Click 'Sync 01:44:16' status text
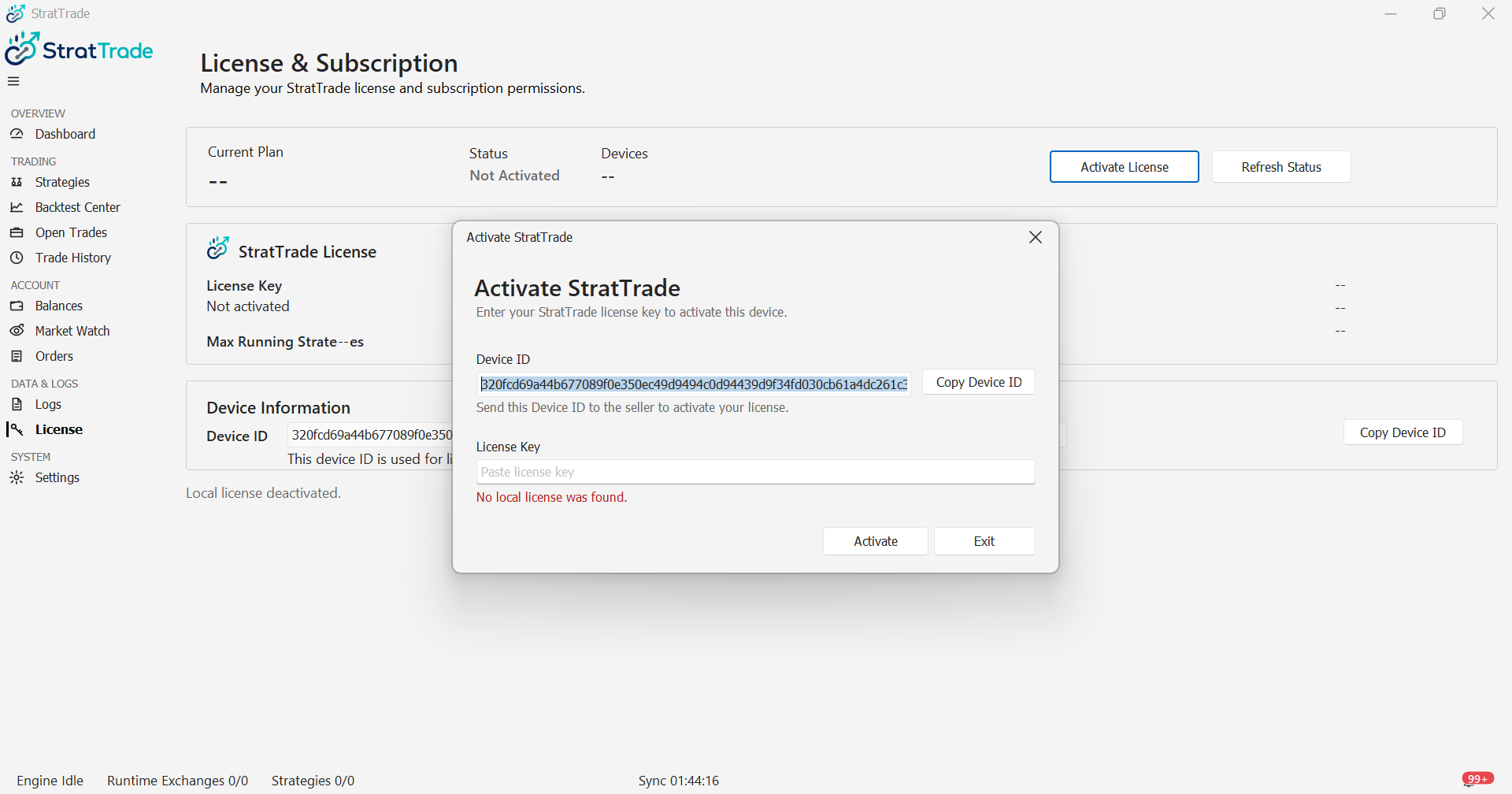This screenshot has height=794, width=1512. click(x=679, y=781)
